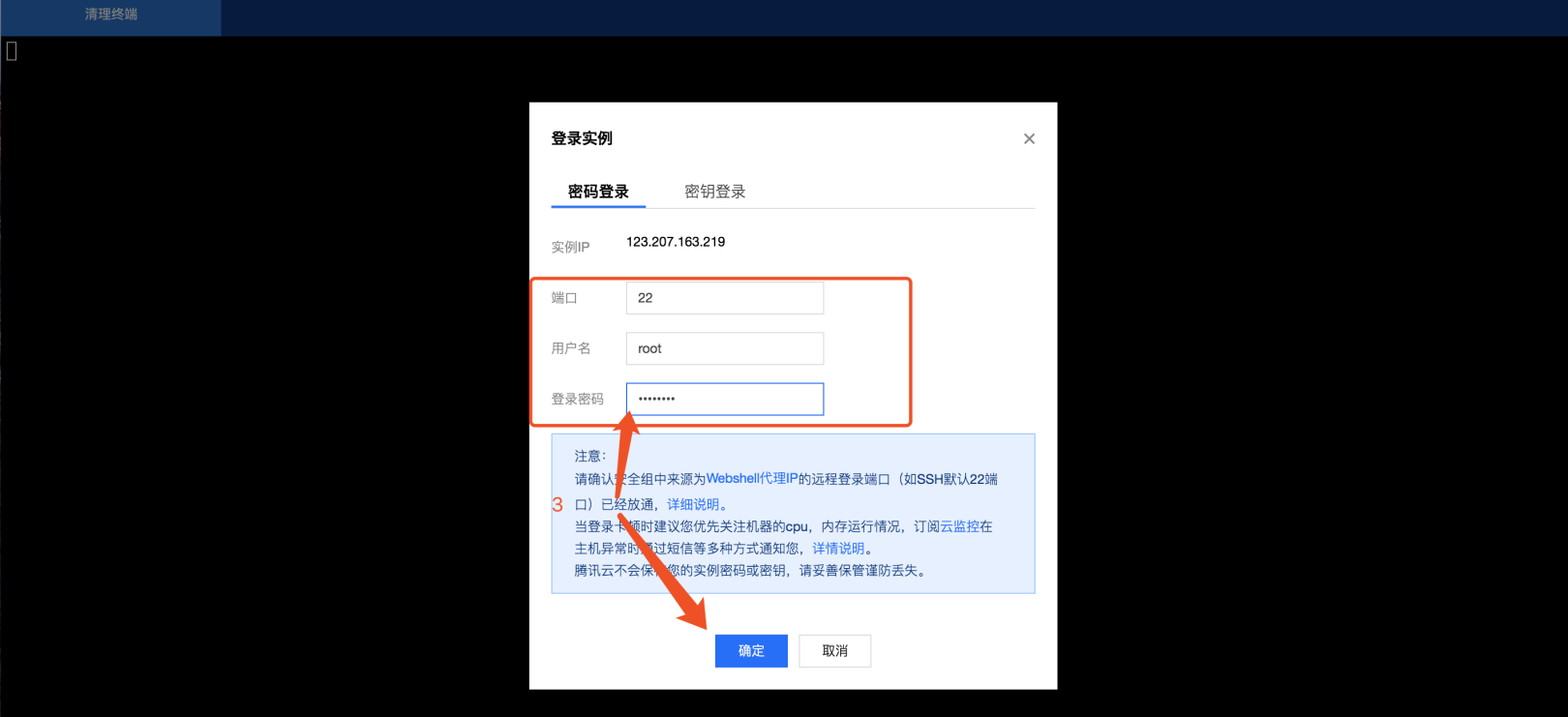Click the 端口 field label
The image size is (1568, 717).
coord(564,298)
